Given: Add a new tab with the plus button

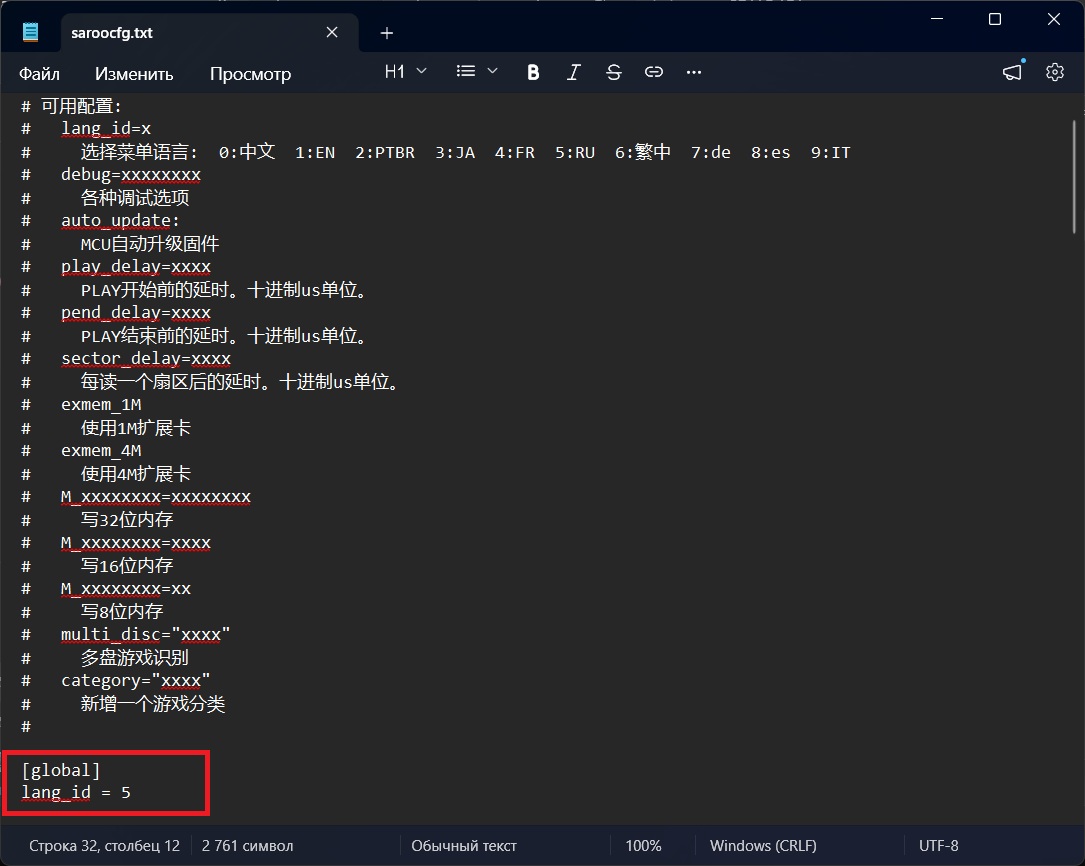Looking at the screenshot, I should click(x=387, y=33).
